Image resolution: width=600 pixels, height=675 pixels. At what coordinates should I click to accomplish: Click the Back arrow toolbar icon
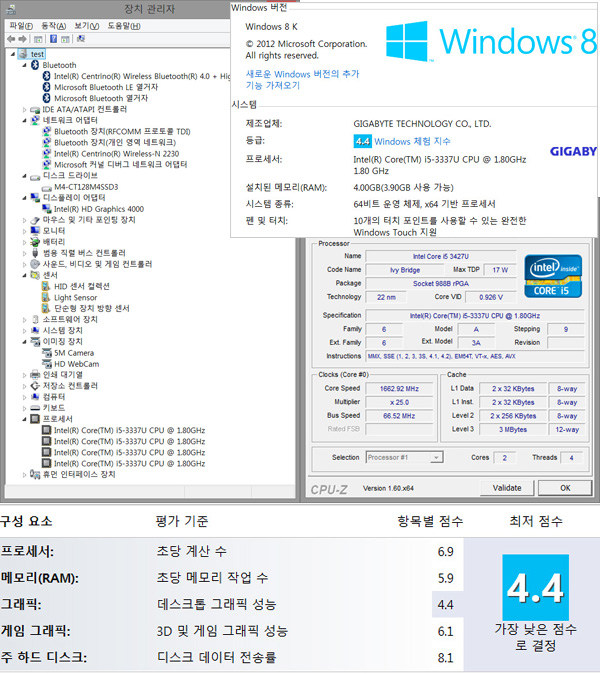click(x=11, y=39)
